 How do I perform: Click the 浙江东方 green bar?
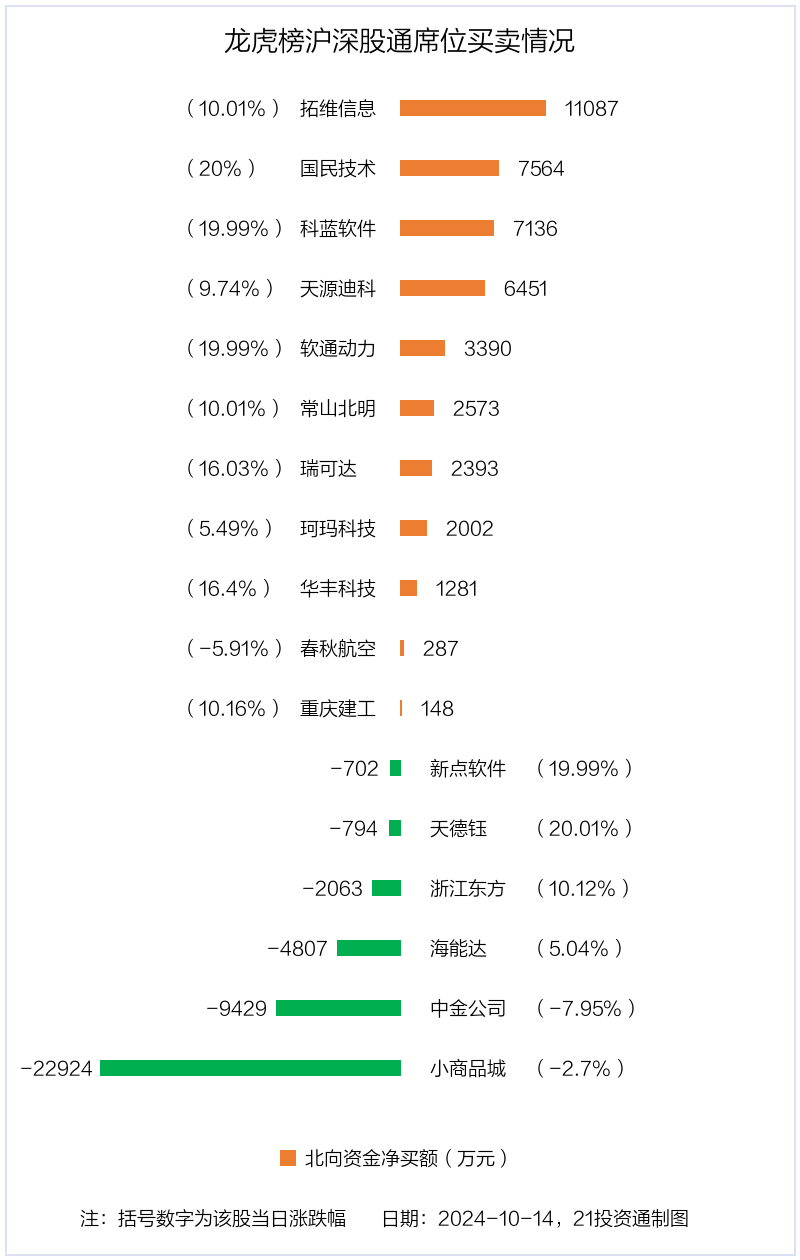(386, 888)
